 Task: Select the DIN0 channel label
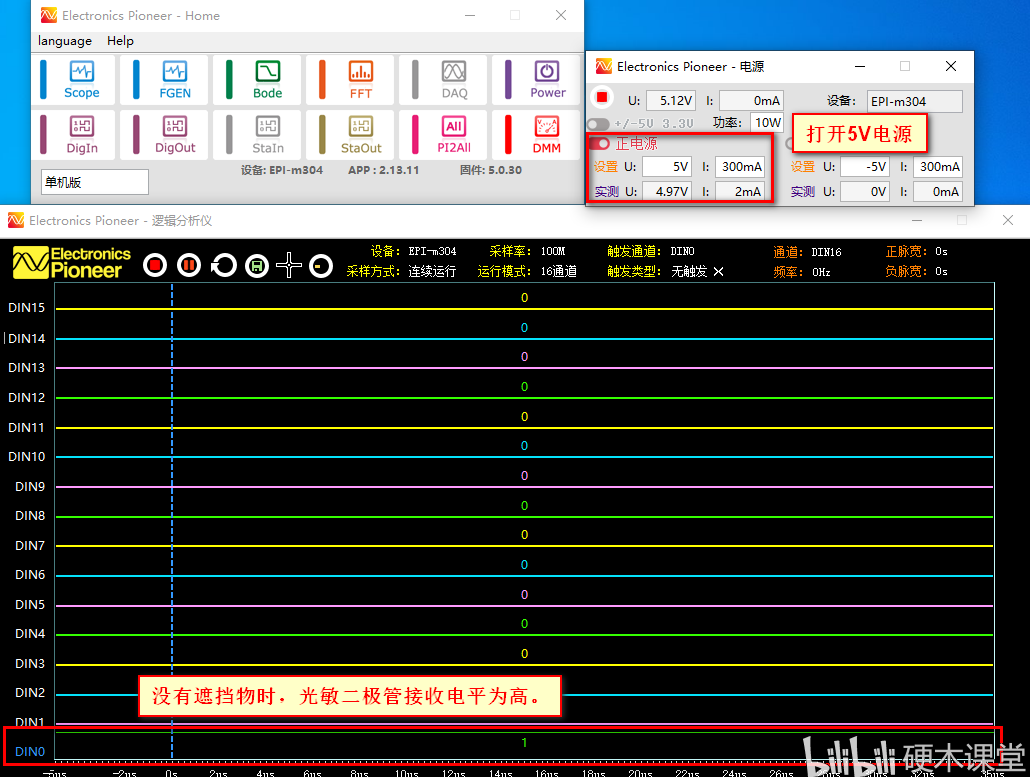(x=30, y=751)
